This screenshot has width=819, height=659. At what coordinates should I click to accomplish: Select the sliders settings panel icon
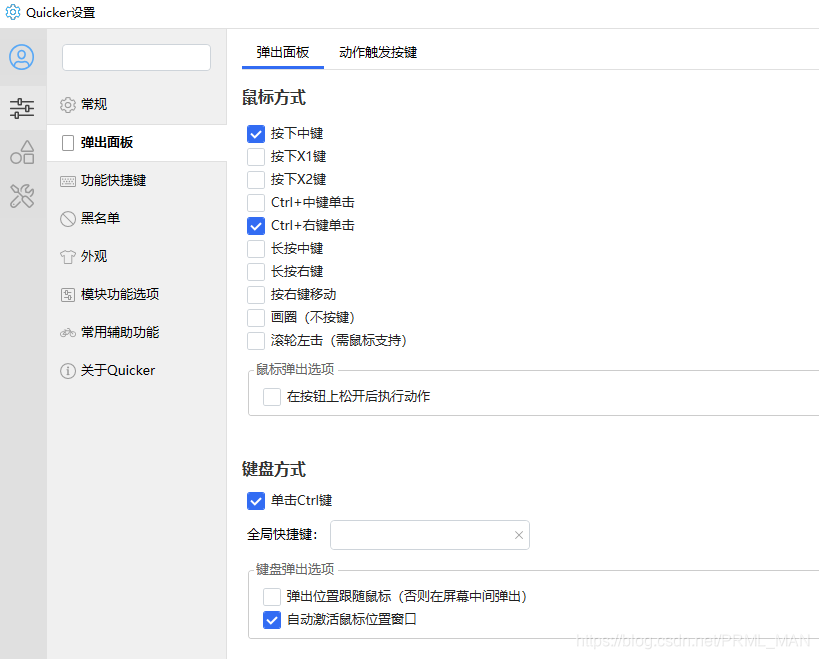[22, 108]
